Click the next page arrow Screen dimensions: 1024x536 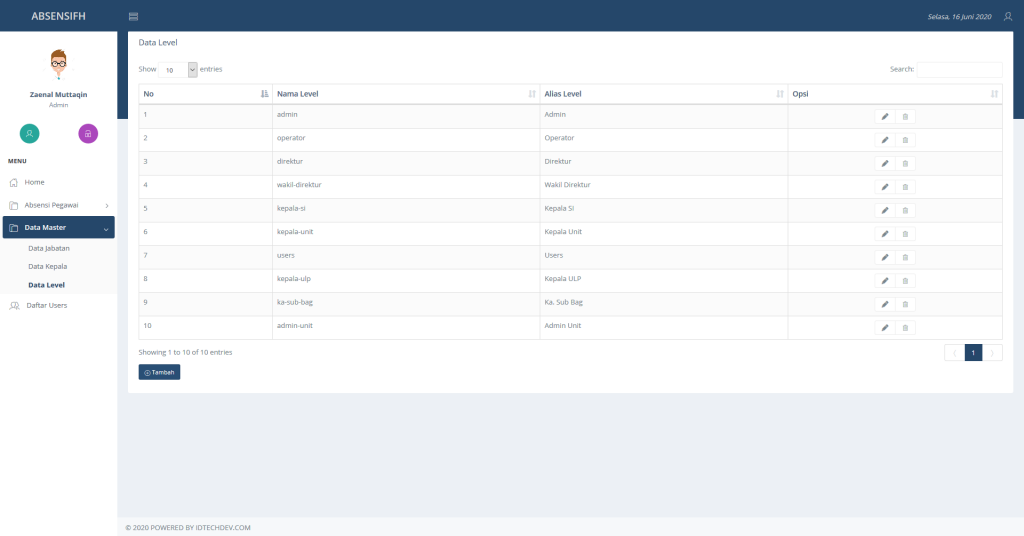(992, 353)
